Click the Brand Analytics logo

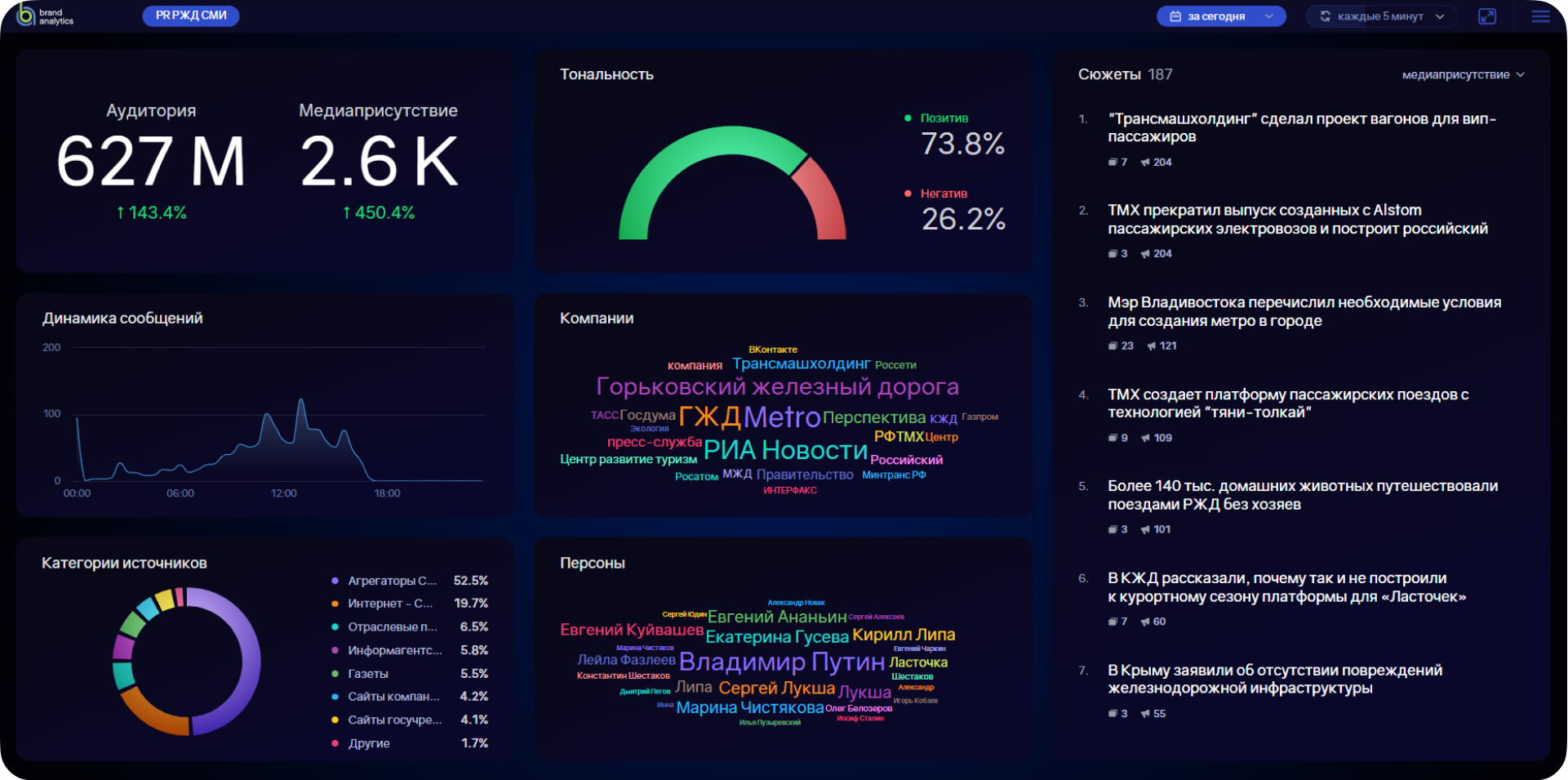(x=45, y=16)
